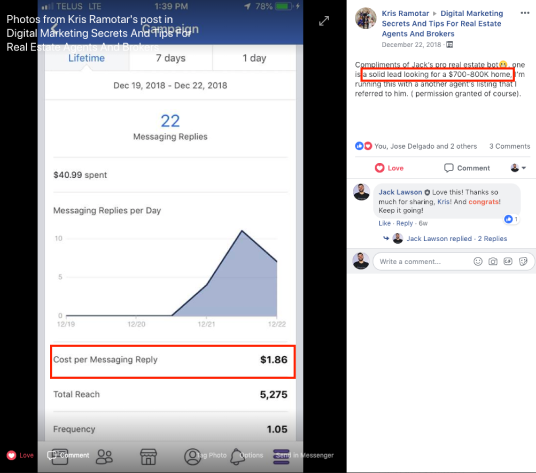Viewport: 536px width, 473px height.
Task: Add a GIF to the comment
Action: (508, 261)
